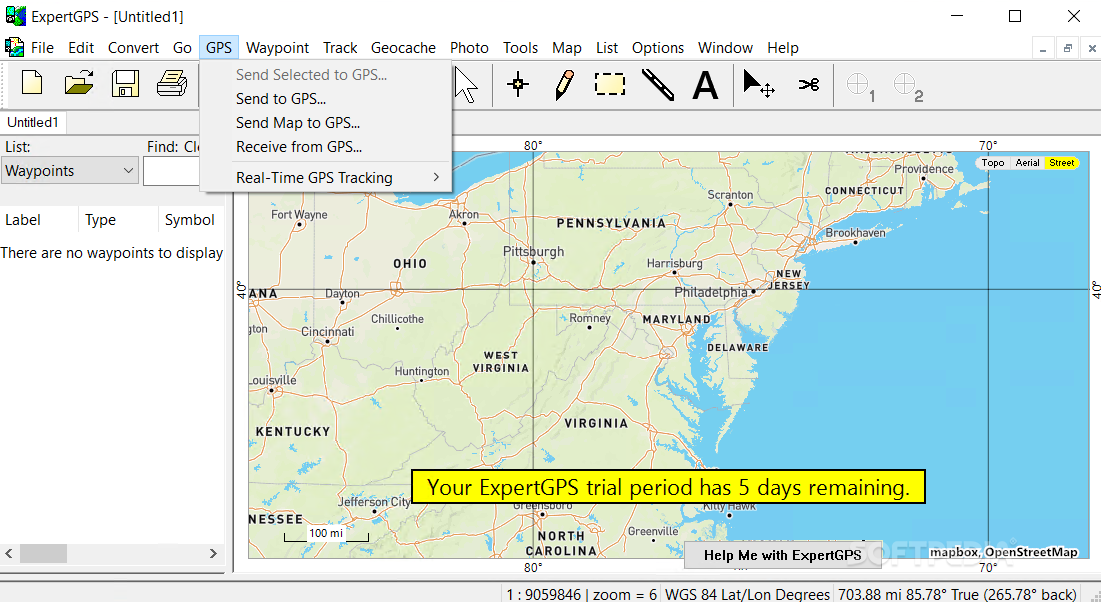Open the Photo menu

[x=469, y=48]
